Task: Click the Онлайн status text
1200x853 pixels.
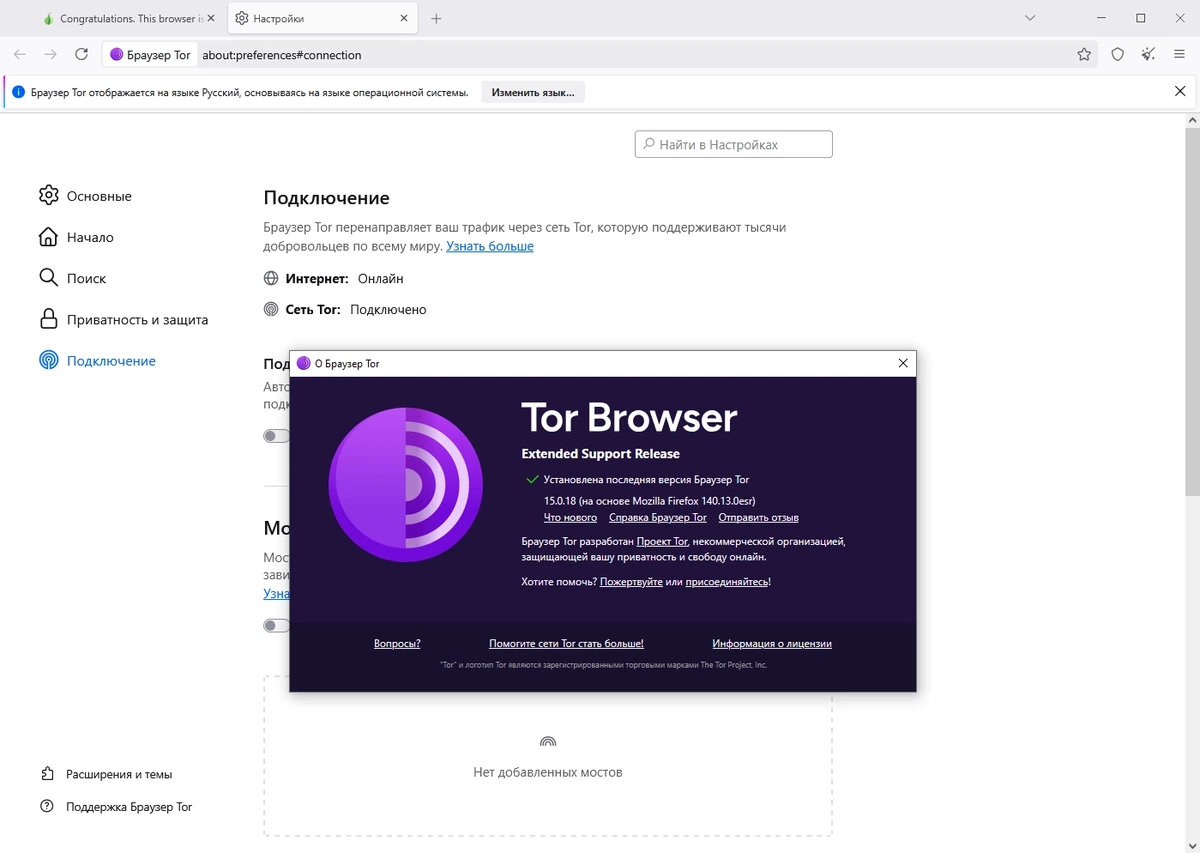Action: (x=381, y=279)
